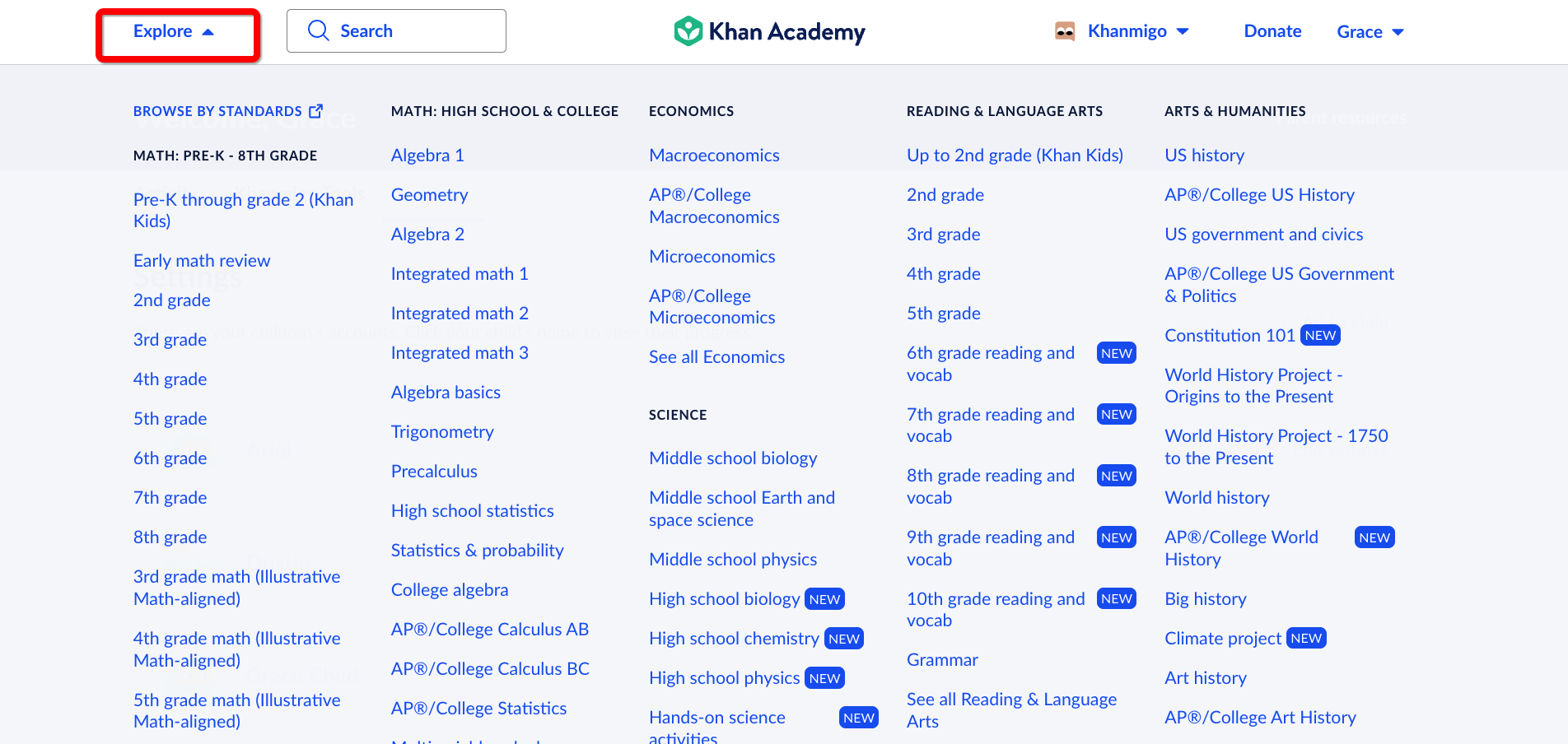Open High school biology NEW course
1568x744 pixels.
pyautogui.click(x=746, y=598)
